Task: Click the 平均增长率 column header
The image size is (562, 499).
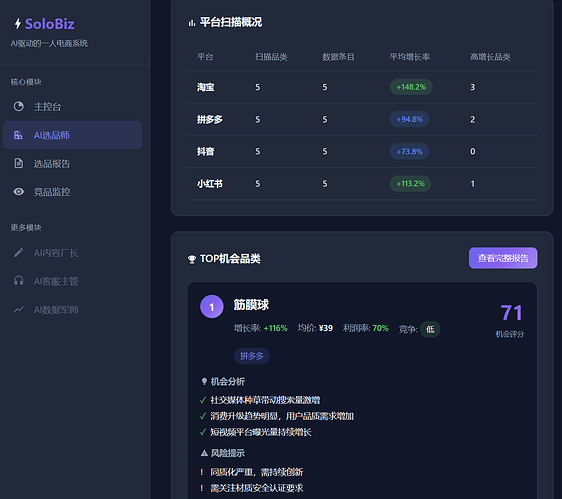Action: click(410, 57)
